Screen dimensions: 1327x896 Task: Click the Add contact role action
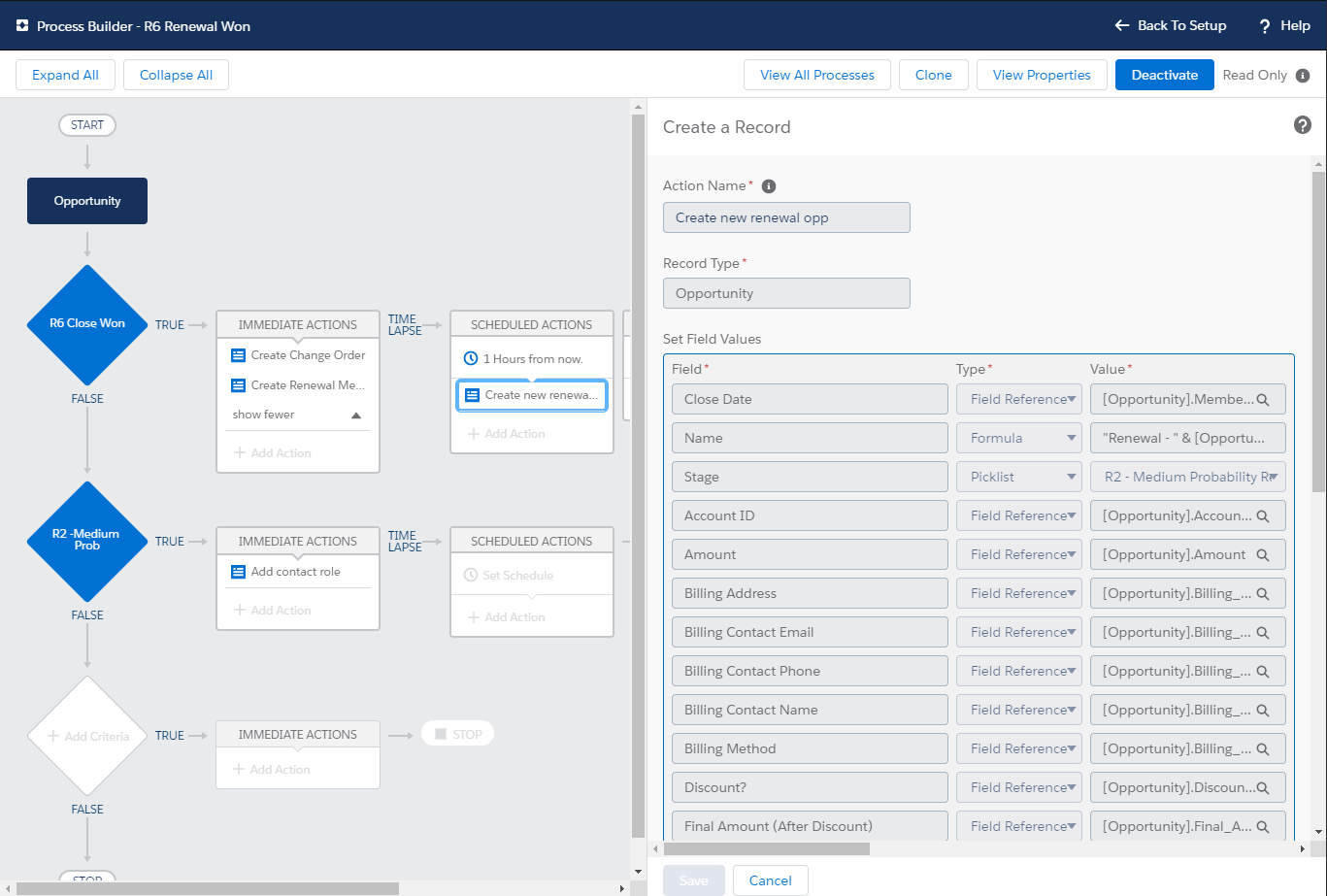coord(296,572)
